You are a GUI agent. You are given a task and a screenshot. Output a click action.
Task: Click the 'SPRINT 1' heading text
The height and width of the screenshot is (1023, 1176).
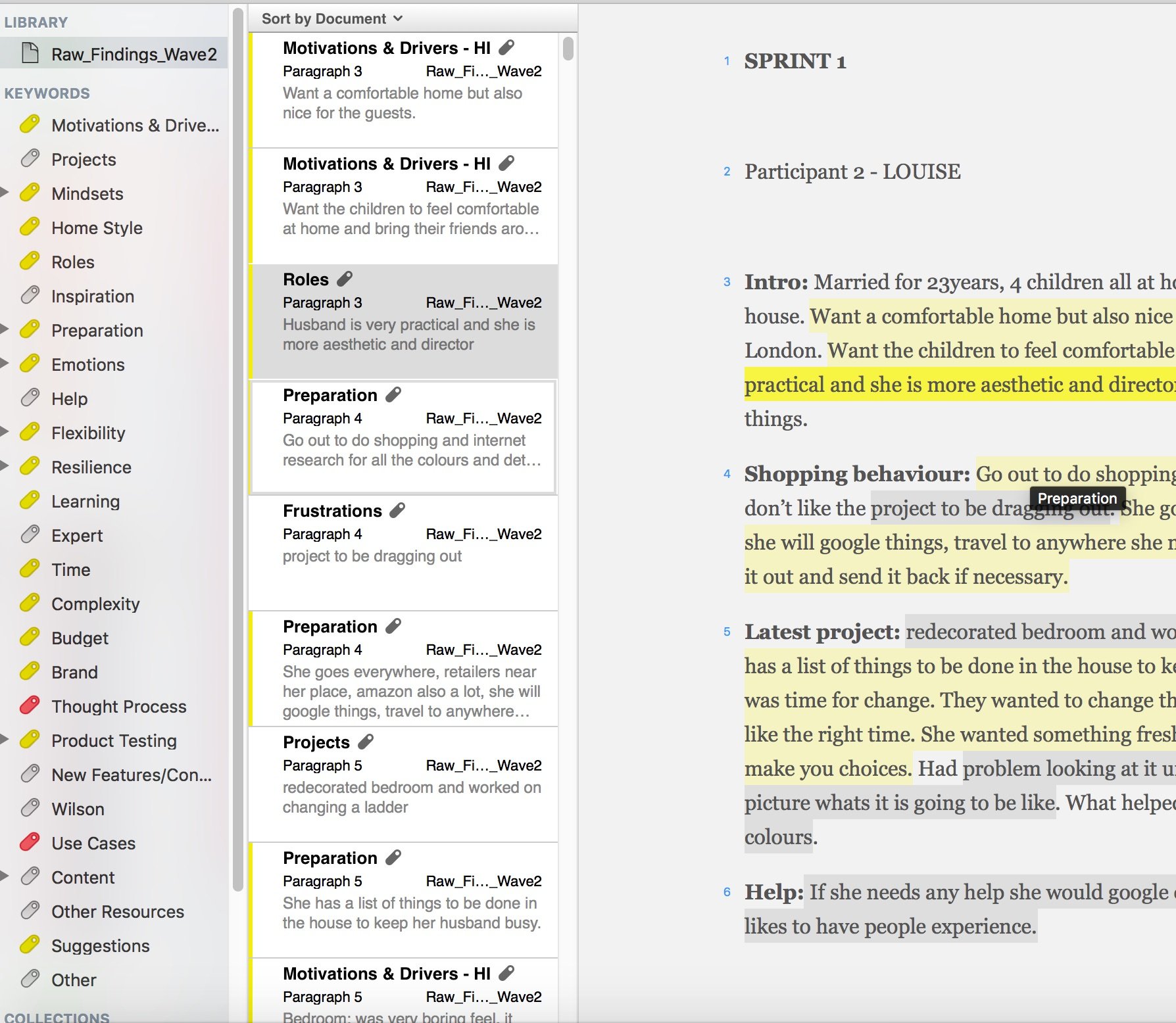click(x=795, y=61)
